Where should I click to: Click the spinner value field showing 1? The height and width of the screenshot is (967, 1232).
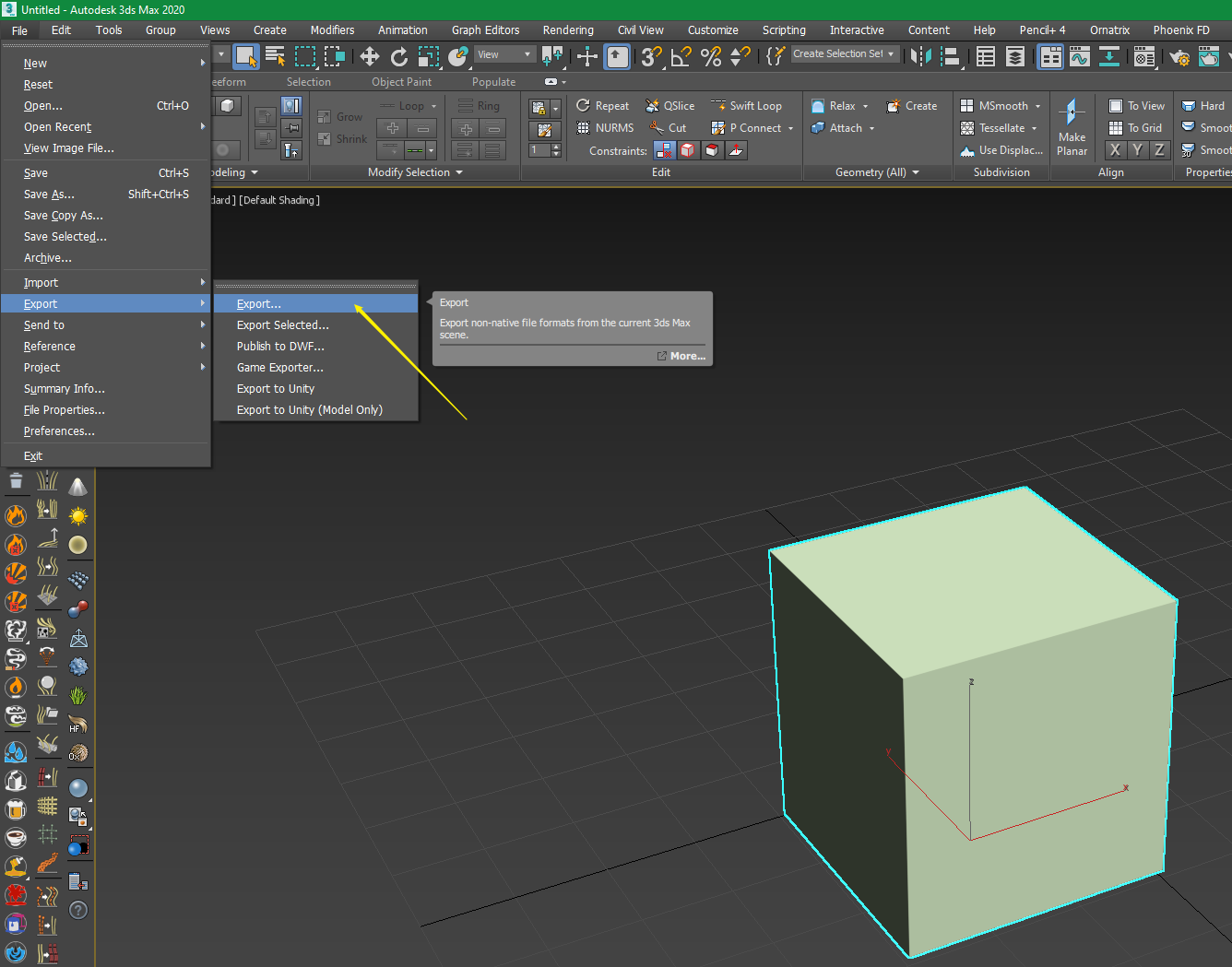click(539, 150)
